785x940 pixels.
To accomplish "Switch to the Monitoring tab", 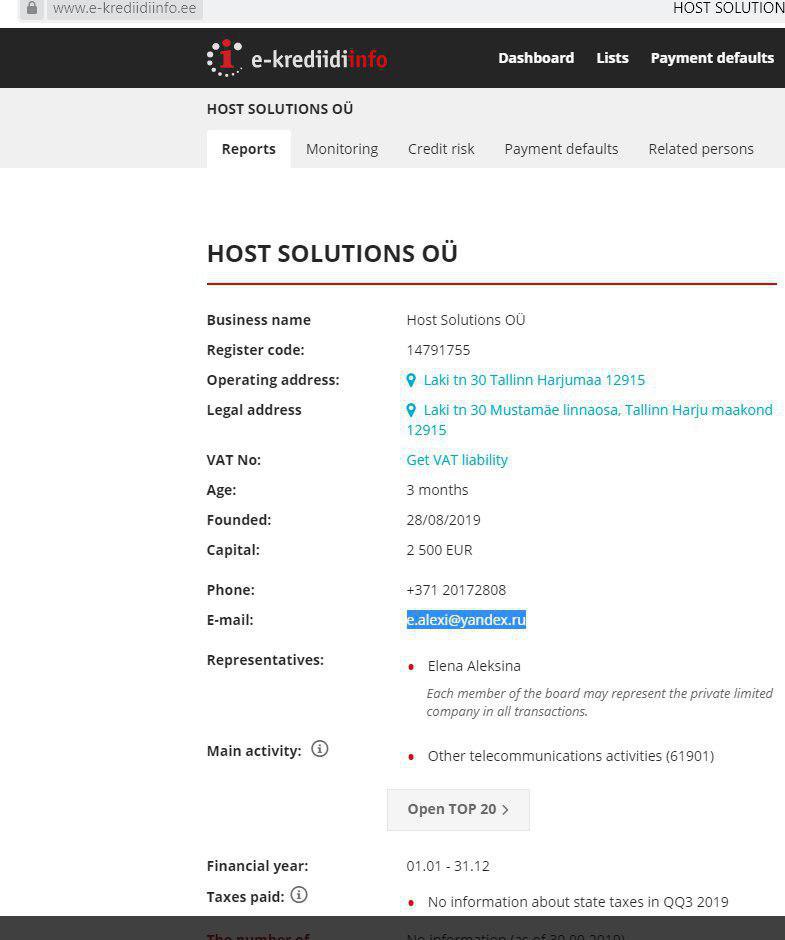I will pyautogui.click(x=342, y=149).
